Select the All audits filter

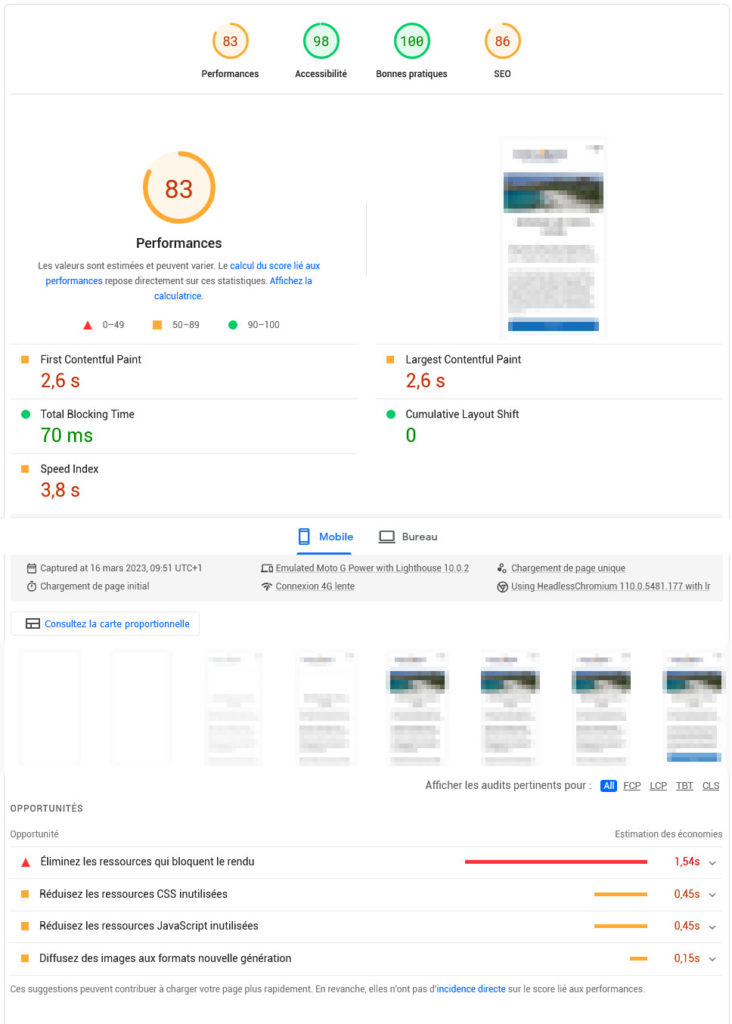[x=609, y=786]
